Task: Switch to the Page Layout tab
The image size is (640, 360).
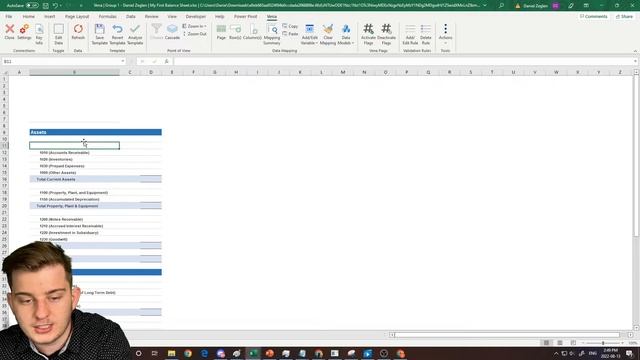Action: (77, 16)
